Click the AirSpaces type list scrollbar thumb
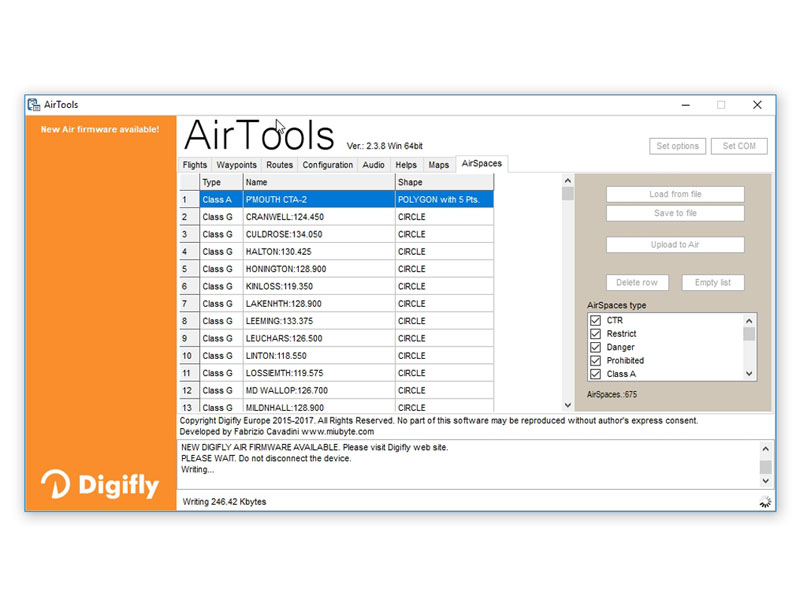Image resolution: width=800 pixels, height=600 pixels. 749,334
